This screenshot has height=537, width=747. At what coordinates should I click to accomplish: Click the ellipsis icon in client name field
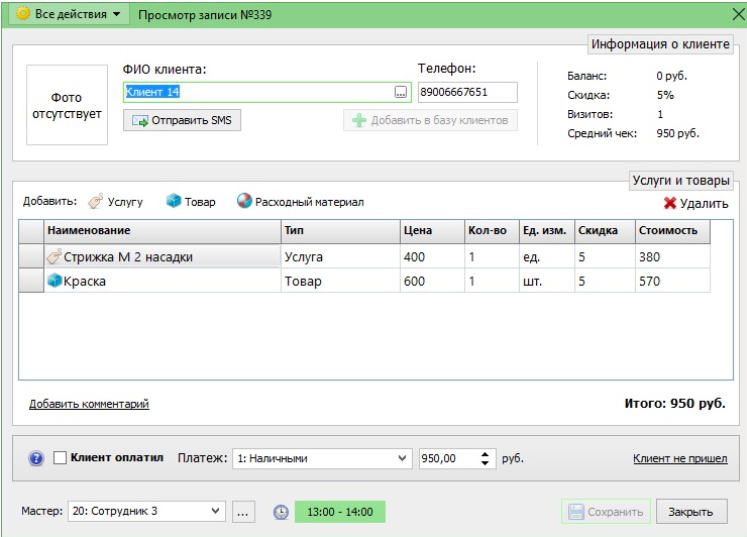pyautogui.click(x=401, y=92)
